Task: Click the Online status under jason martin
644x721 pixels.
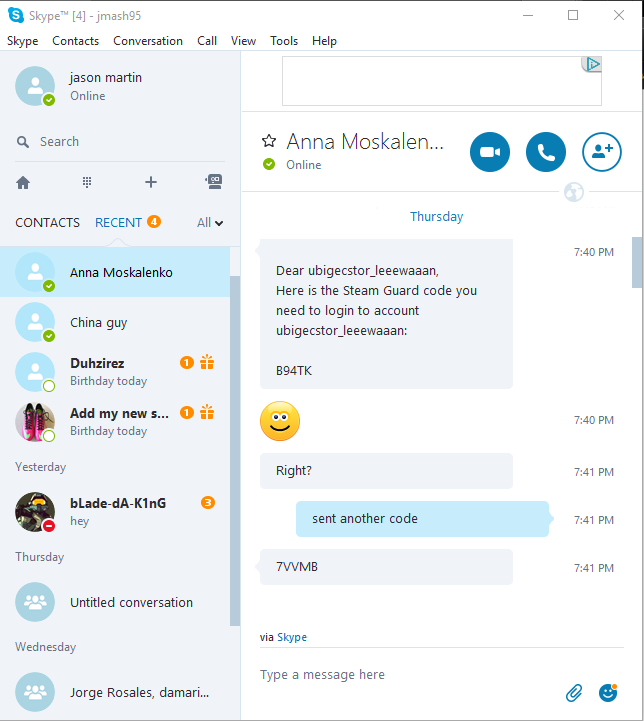Action: pos(87,96)
